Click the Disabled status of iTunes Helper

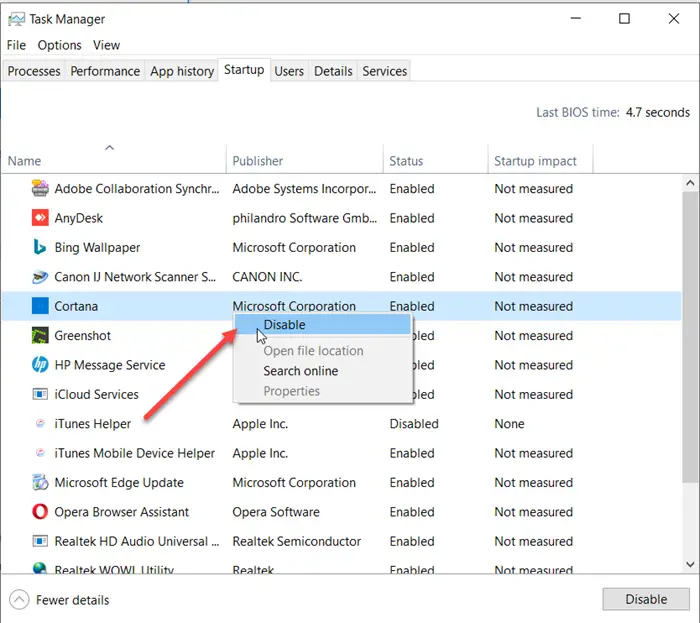(x=414, y=424)
